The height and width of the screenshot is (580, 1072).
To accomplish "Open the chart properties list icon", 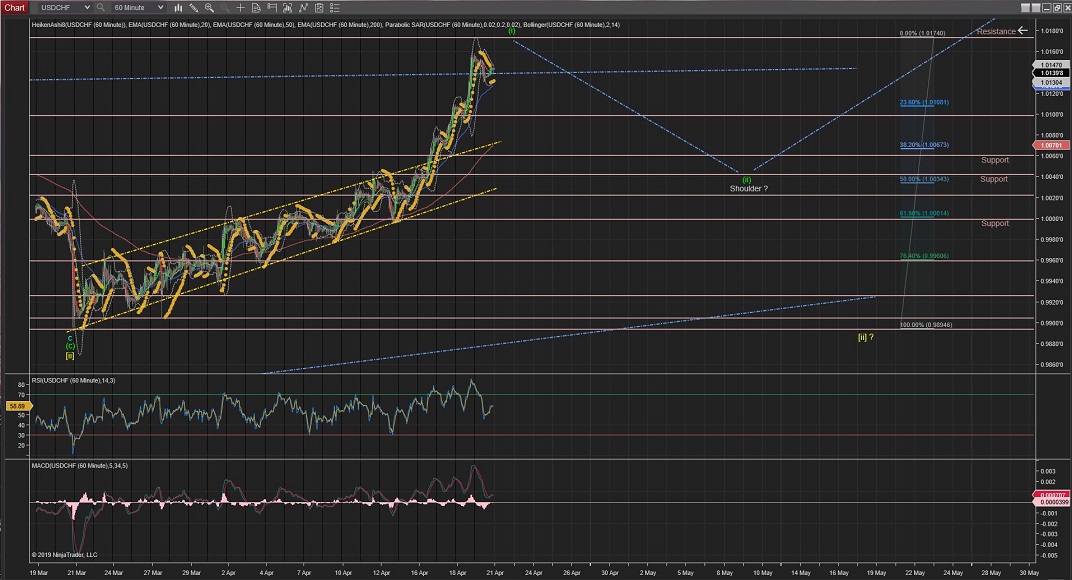I will pyautogui.click(x=334, y=8).
